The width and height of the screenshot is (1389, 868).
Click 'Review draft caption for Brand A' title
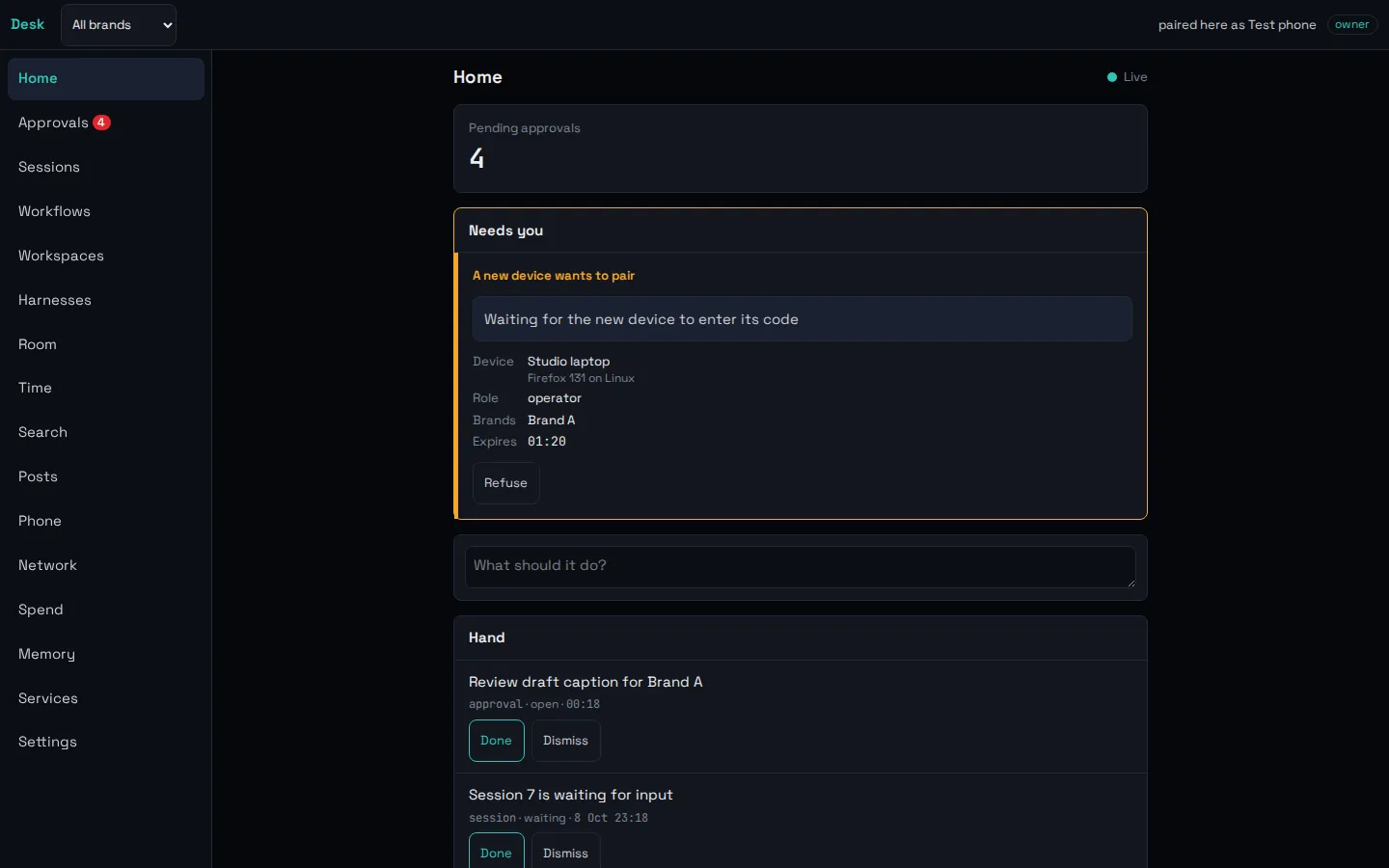tap(586, 682)
